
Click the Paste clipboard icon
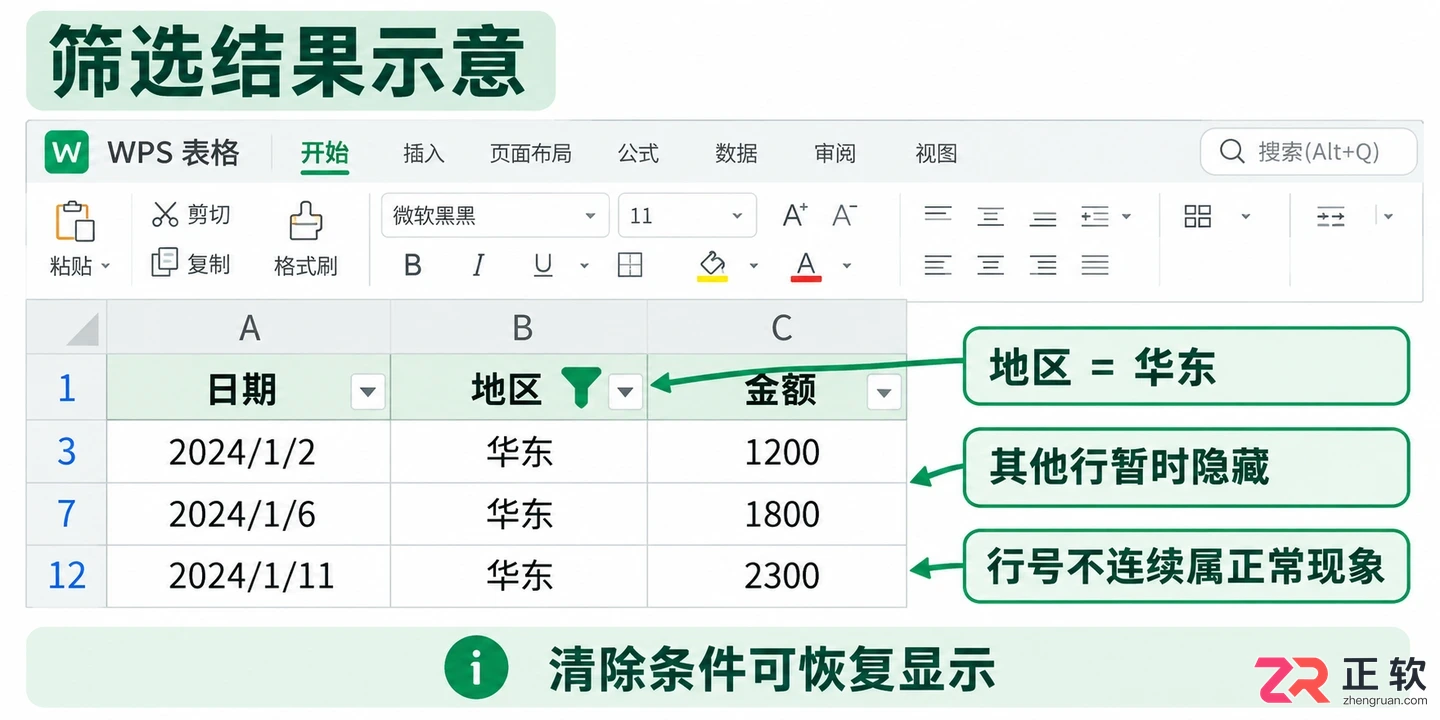pyautogui.click(x=74, y=220)
